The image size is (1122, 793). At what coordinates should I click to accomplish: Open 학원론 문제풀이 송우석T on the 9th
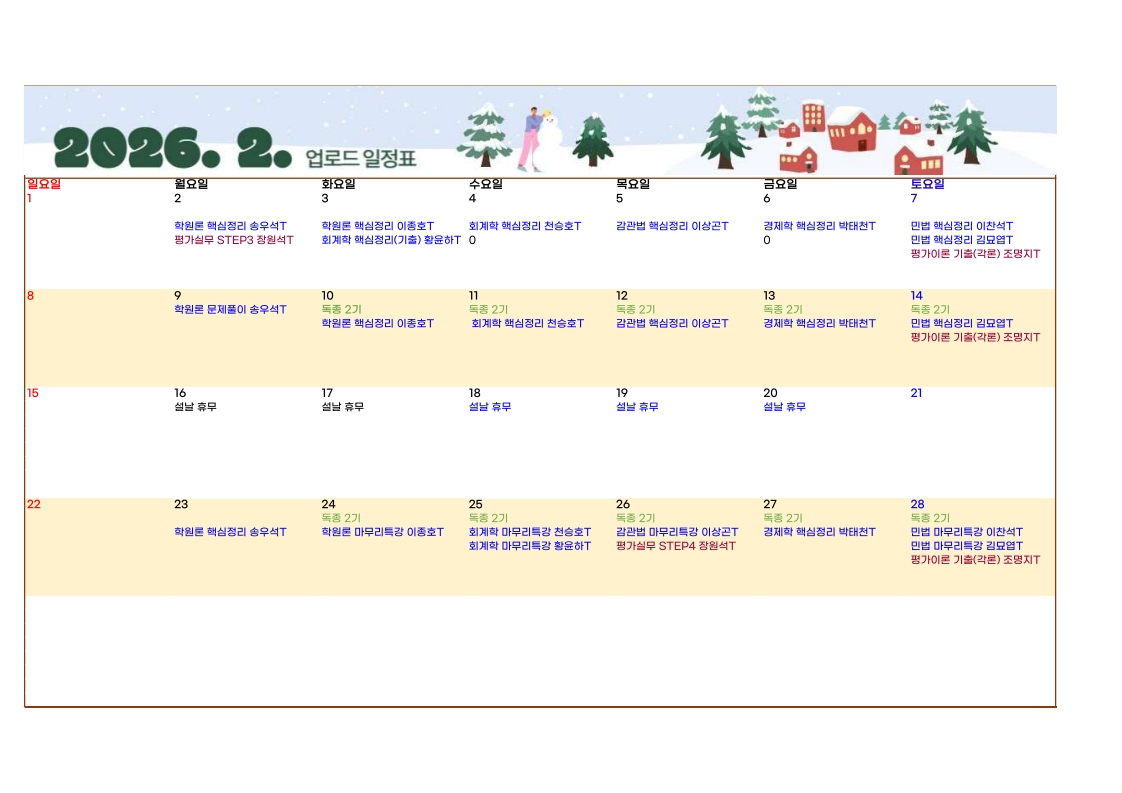coord(230,310)
